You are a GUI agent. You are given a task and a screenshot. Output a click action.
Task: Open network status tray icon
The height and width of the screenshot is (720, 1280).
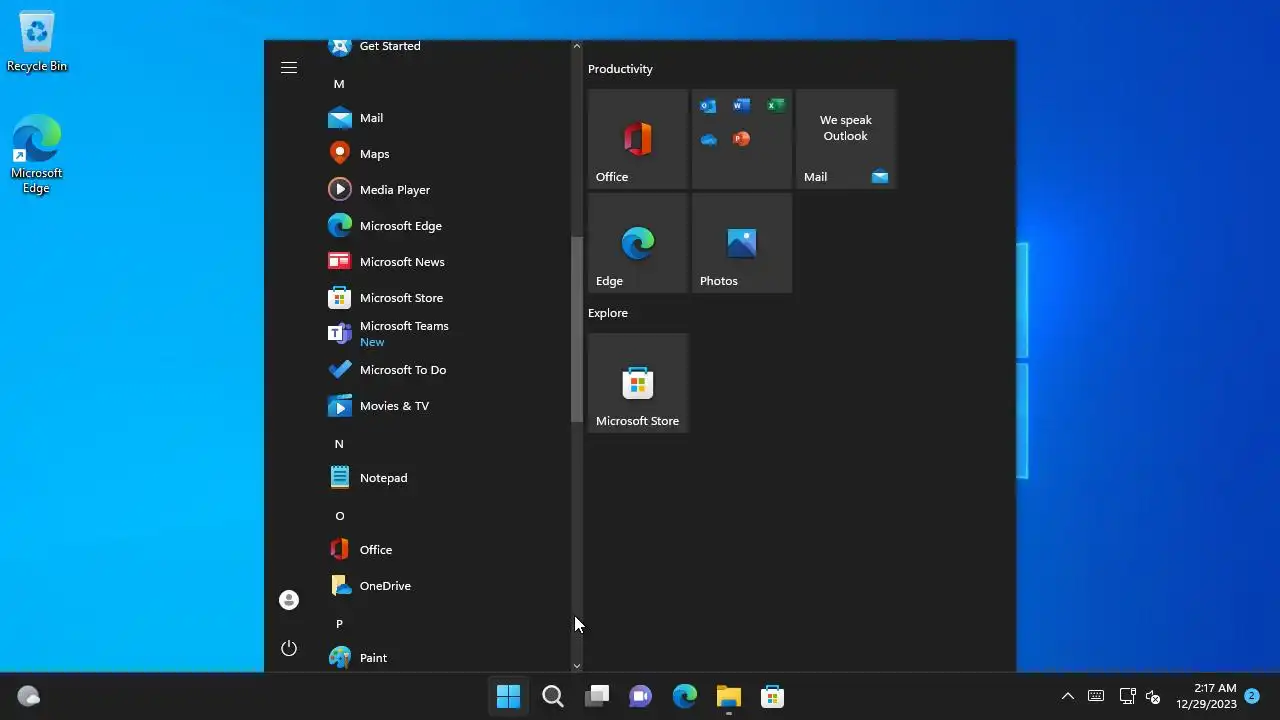[1127, 696]
